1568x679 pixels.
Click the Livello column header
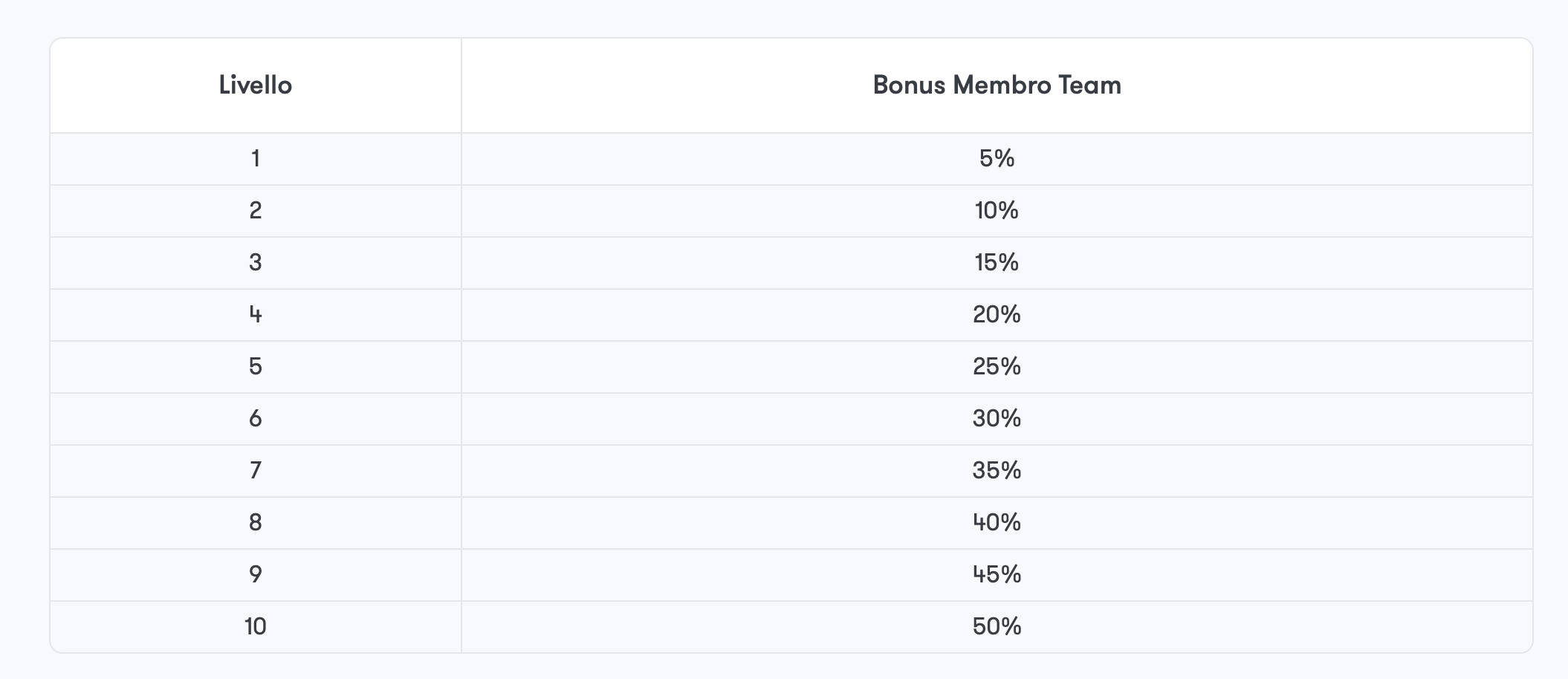256,85
